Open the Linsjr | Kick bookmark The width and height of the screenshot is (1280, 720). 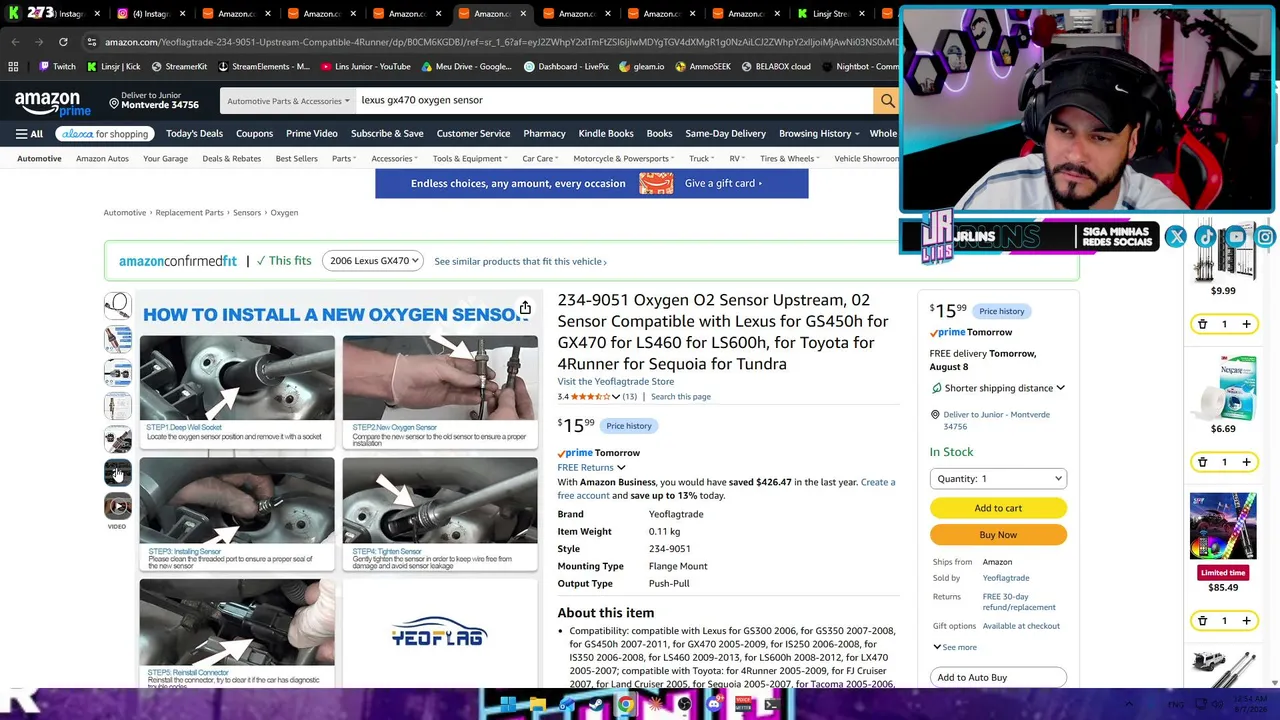[113, 67]
